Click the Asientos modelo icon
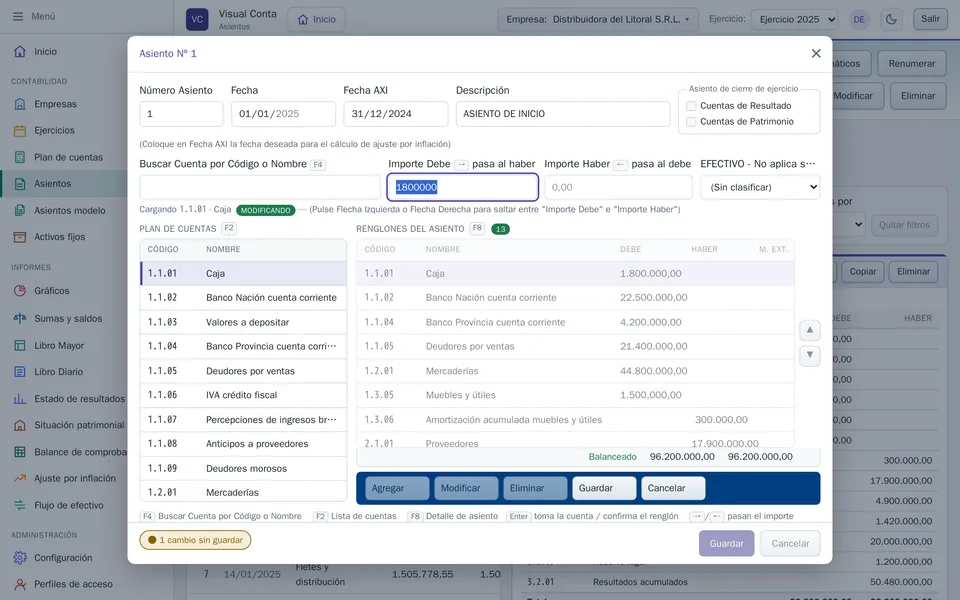This screenshot has width=960, height=600. click(20, 211)
